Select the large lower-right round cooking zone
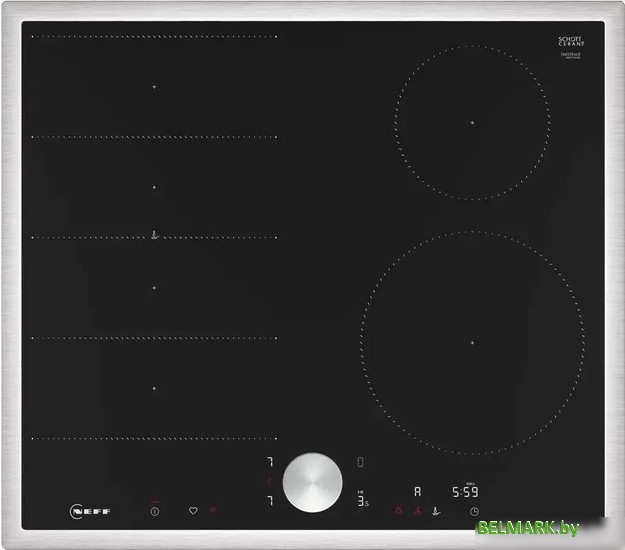 point(472,343)
